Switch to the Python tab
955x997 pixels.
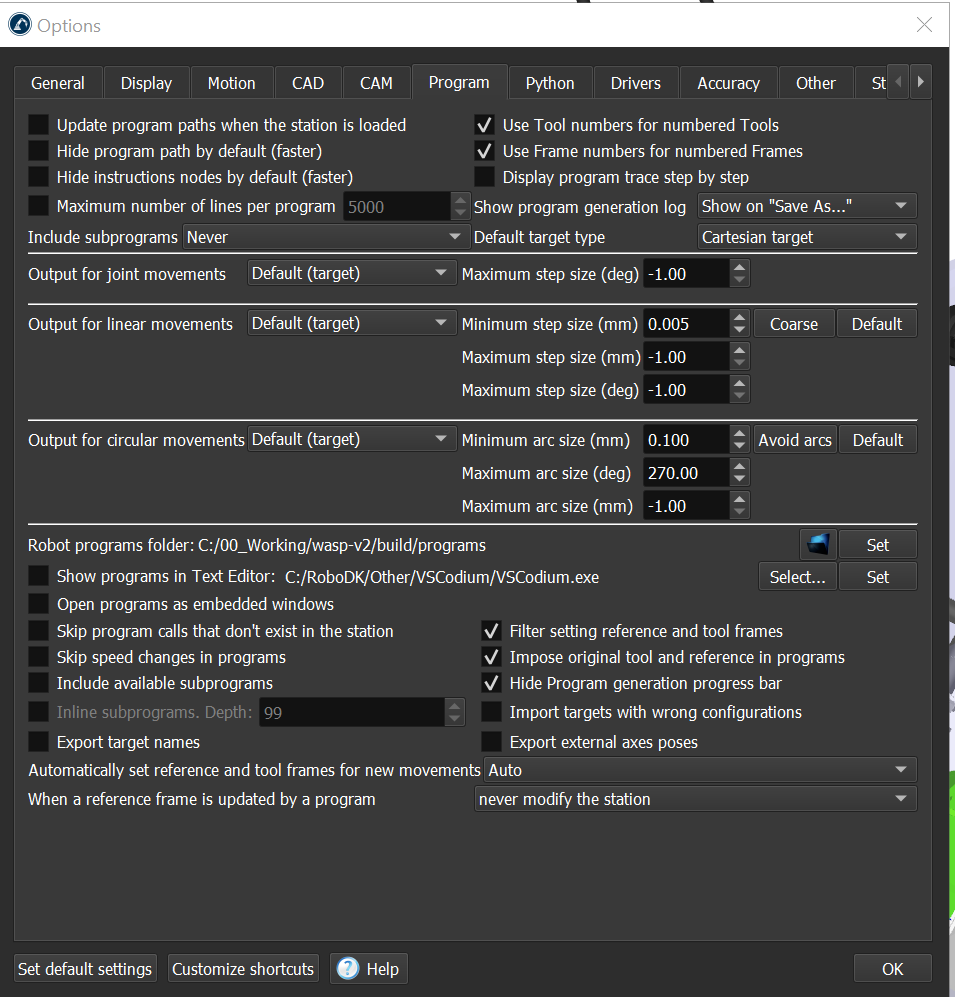coord(550,84)
